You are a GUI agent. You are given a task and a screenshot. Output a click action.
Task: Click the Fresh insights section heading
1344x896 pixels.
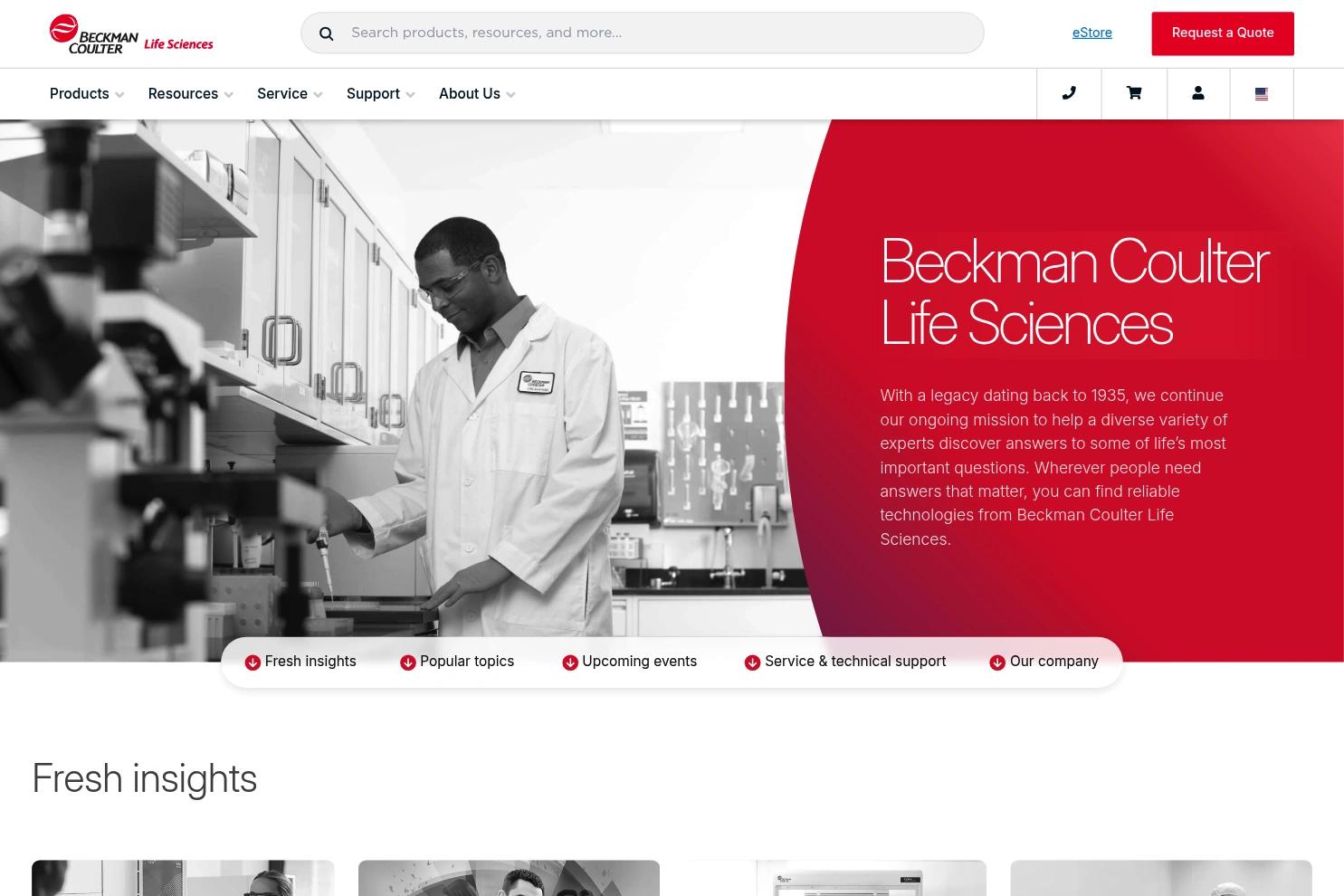(x=145, y=778)
